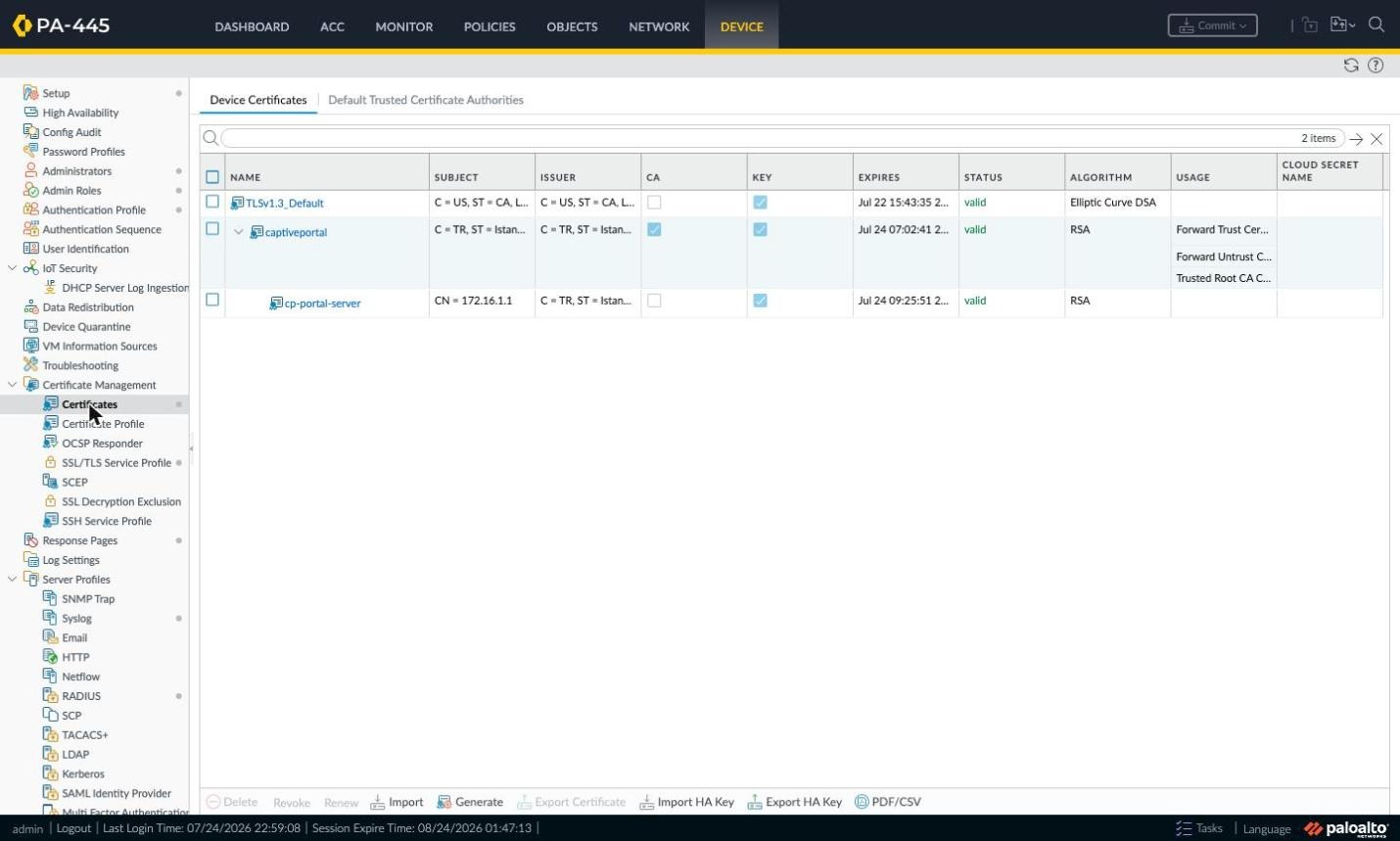Check the cp-portal-server row checkbox
Viewport: 1400px width, 841px height.
[212, 300]
